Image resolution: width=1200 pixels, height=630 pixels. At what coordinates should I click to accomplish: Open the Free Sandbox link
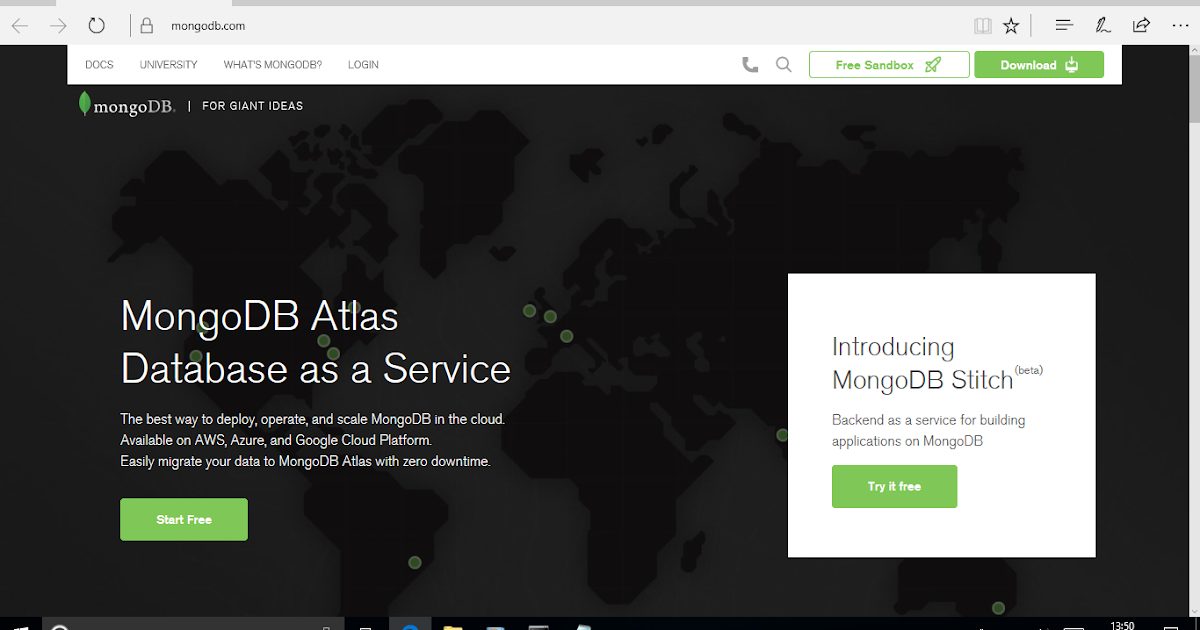888,64
